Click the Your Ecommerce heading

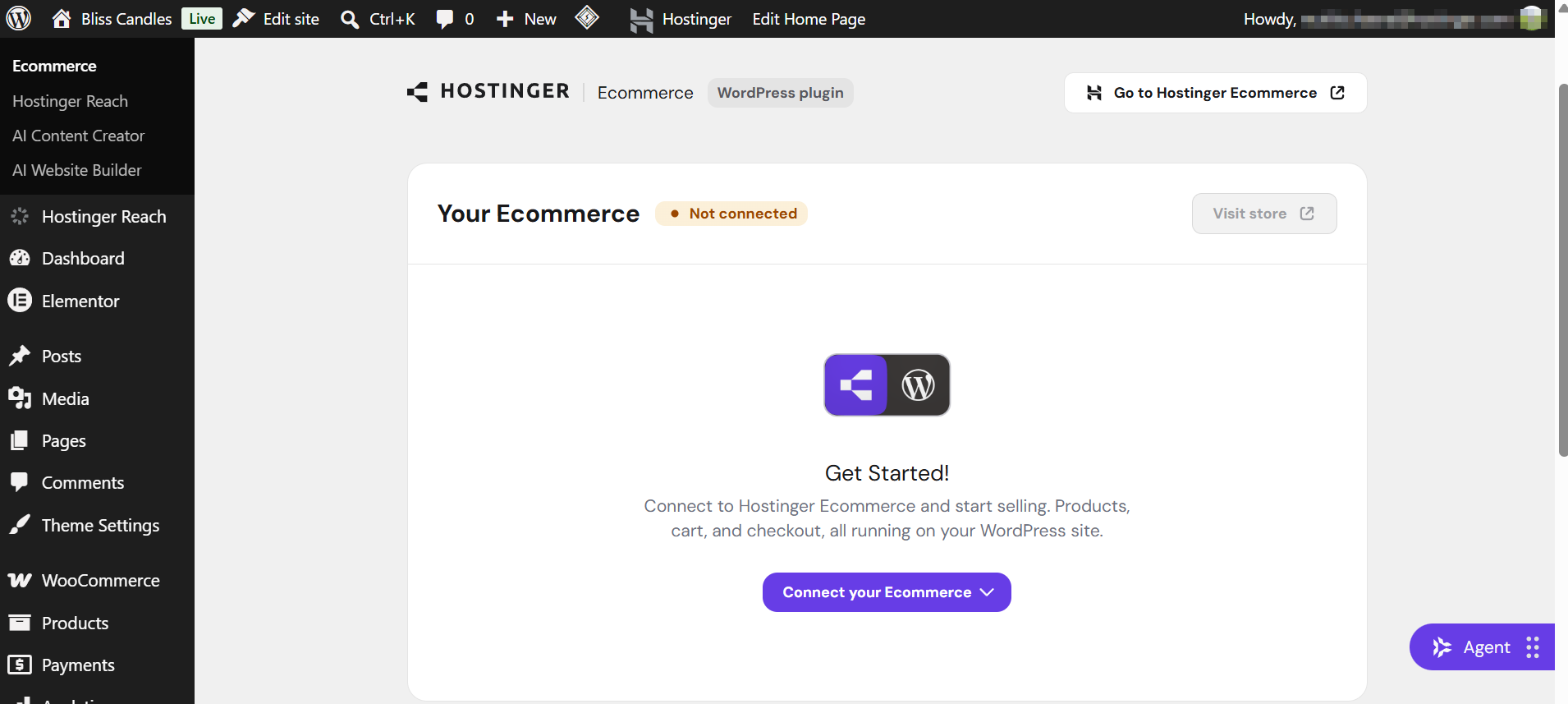(539, 214)
